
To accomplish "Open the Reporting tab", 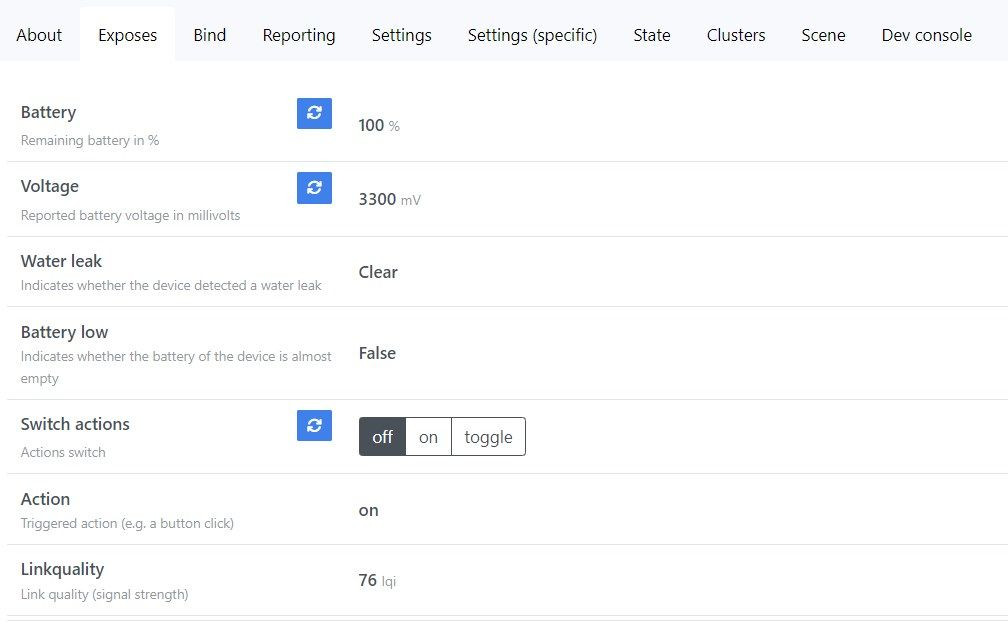I will tap(299, 35).
